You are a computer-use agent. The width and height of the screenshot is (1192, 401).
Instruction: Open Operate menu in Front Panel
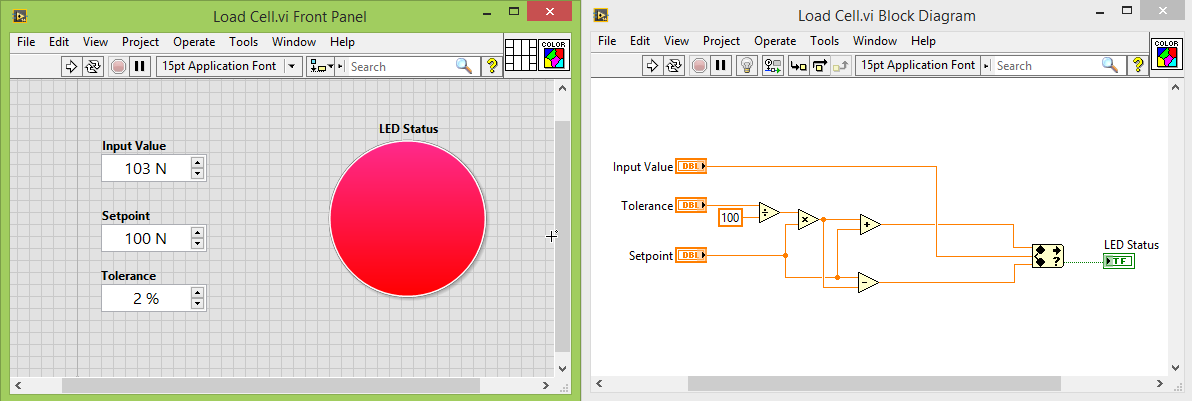click(x=194, y=42)
